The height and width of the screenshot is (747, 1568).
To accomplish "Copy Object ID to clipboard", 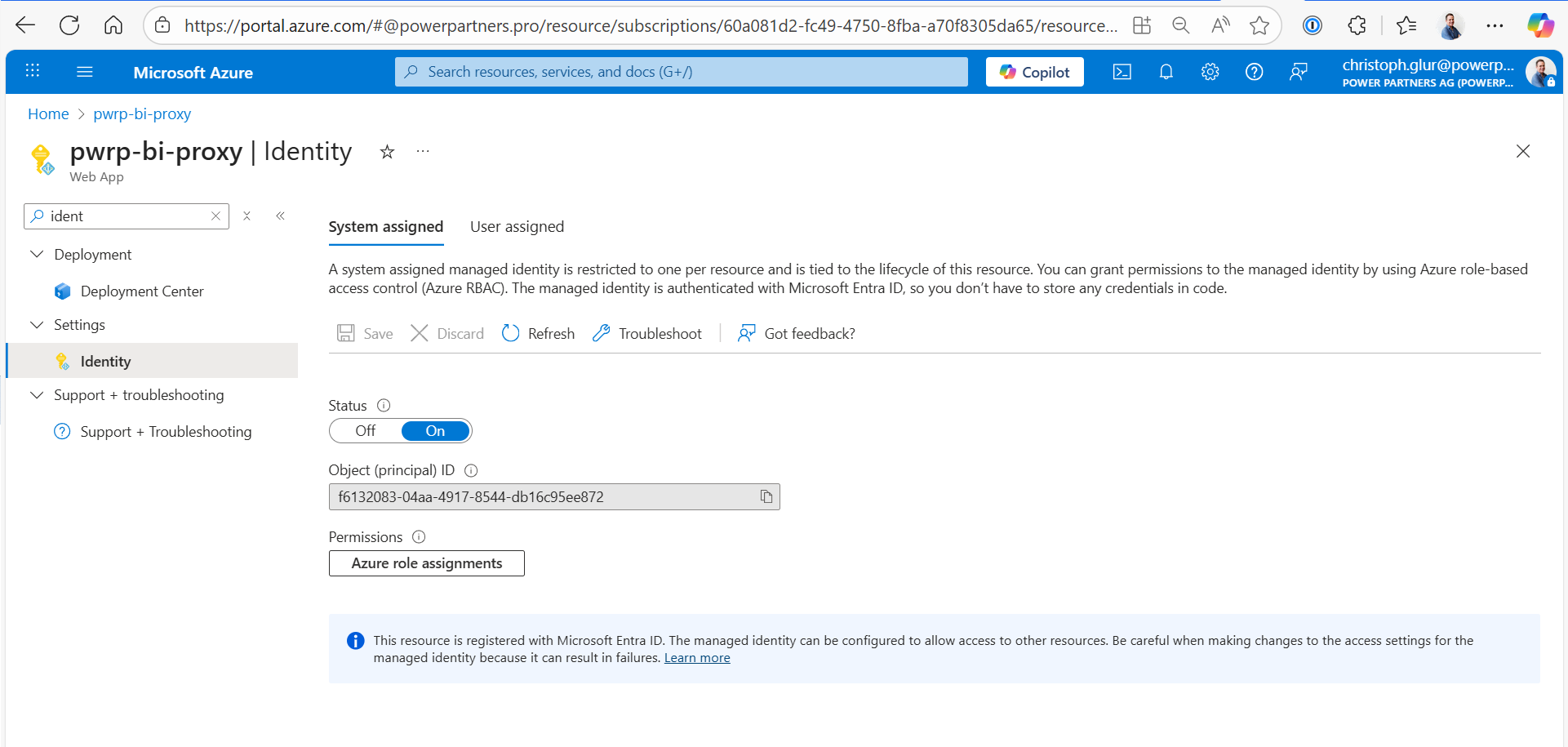I will pos(766,497).
